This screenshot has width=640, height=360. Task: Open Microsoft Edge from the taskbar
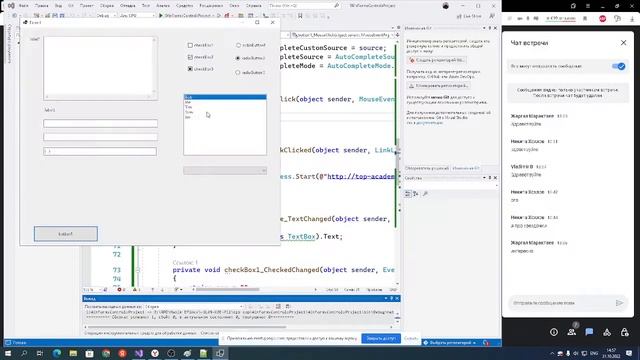coord(57,353)
